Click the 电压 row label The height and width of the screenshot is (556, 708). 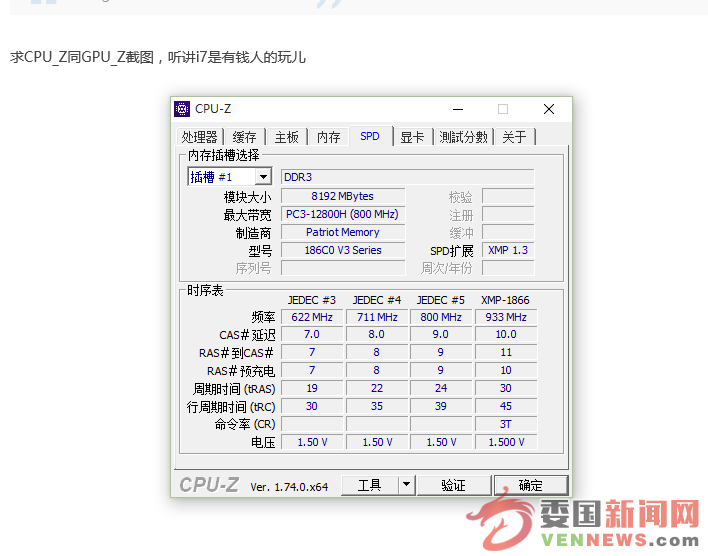(x=263, y=442)
